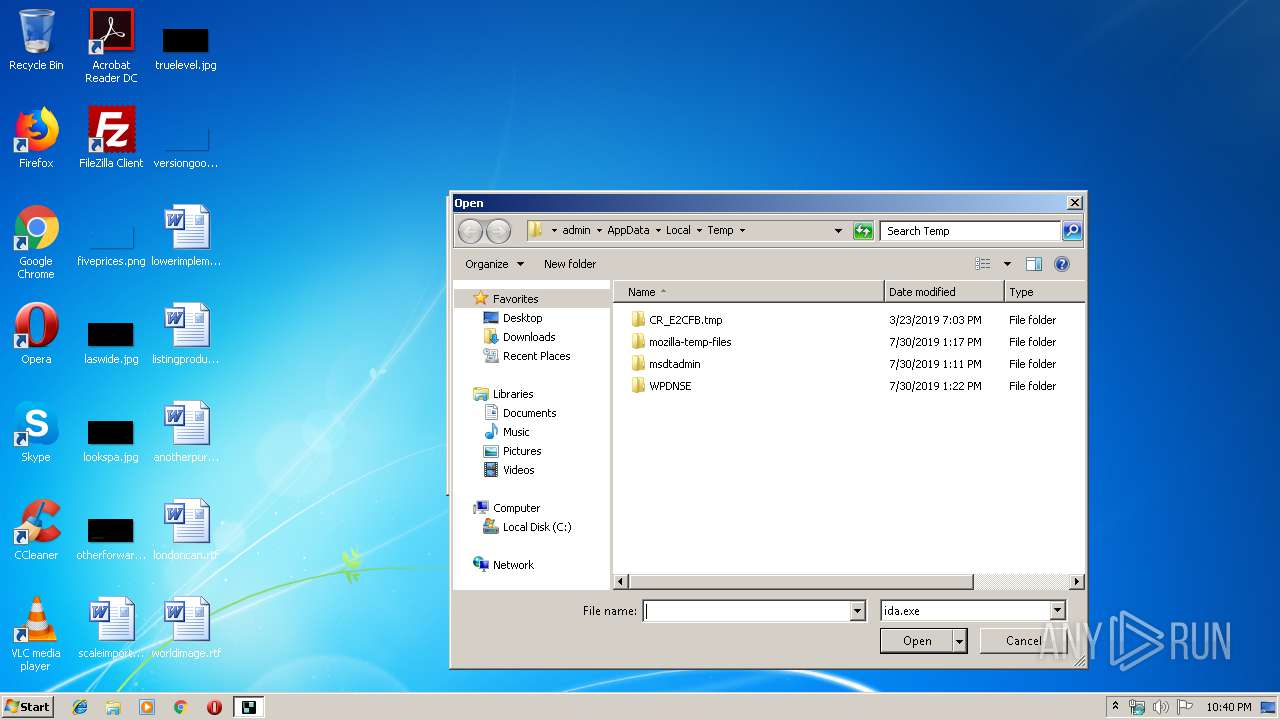1280x720 pixels.
Task: Focus the File name input field
Action: 746,611
